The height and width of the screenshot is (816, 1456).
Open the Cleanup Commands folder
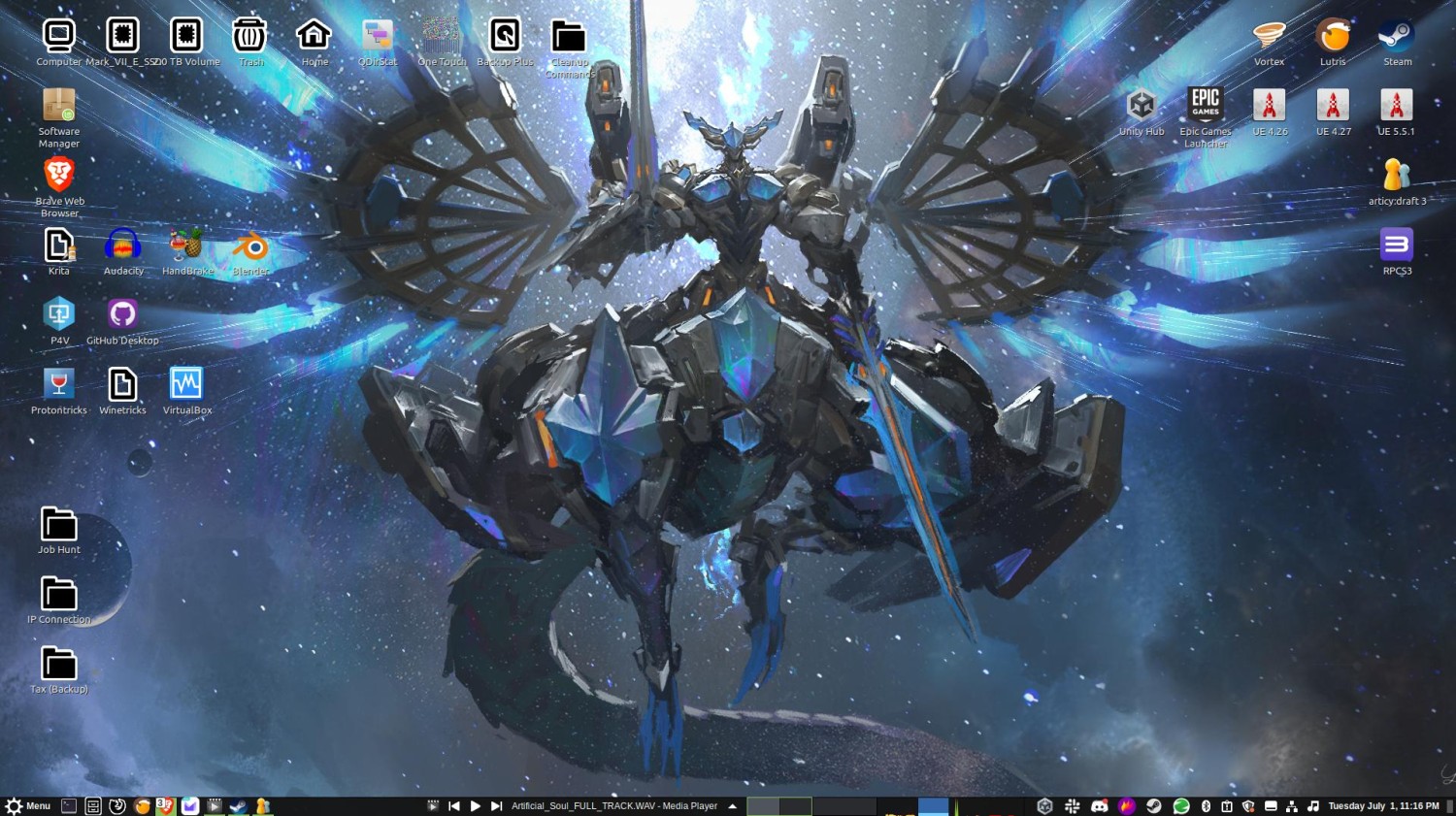pyautogui.click(x=569, y=48)
